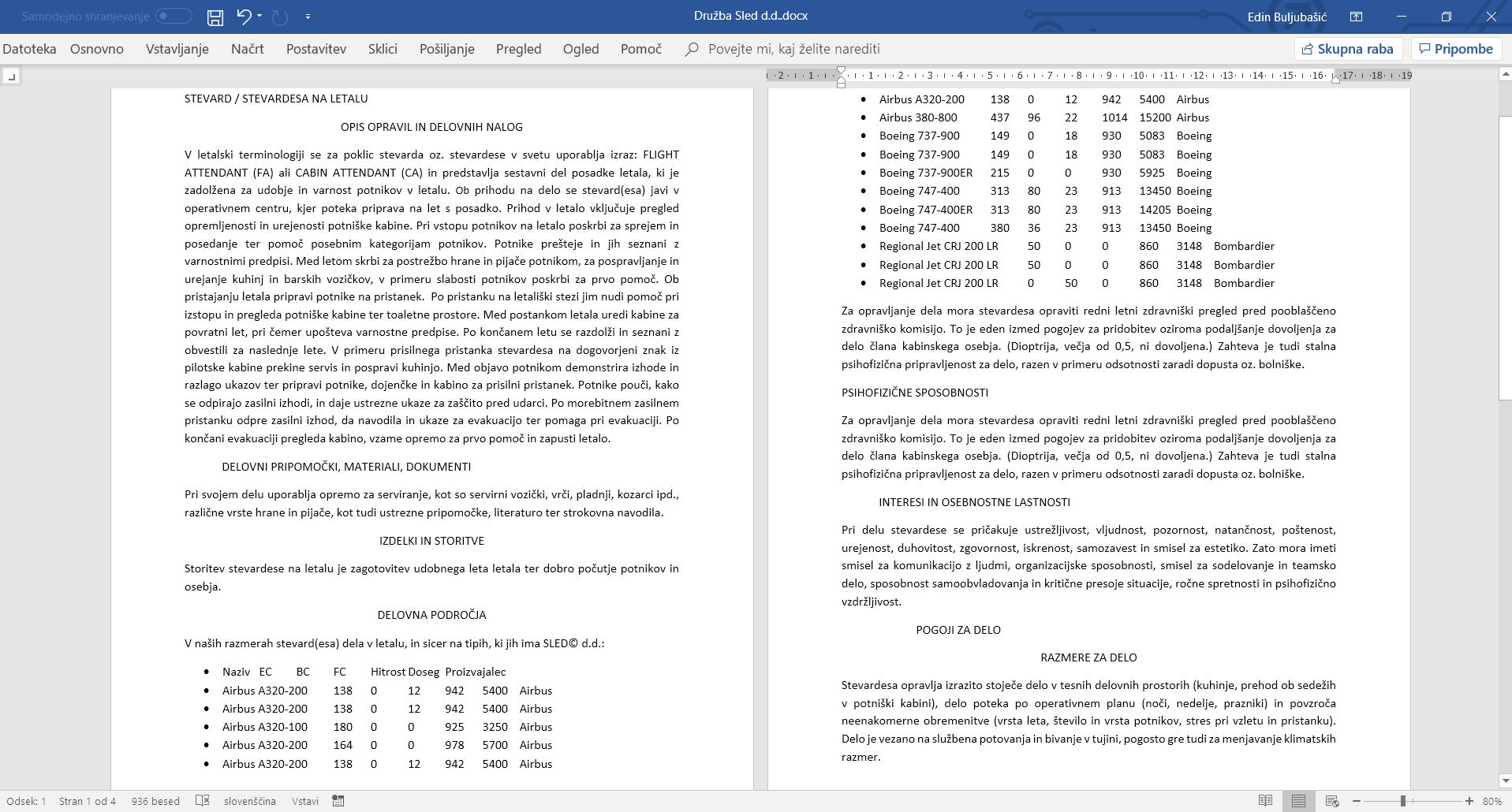Viewport: 1512px width, 812px height.
Task: Open the Postavitev ribbon tab
Action: [316, 49]
